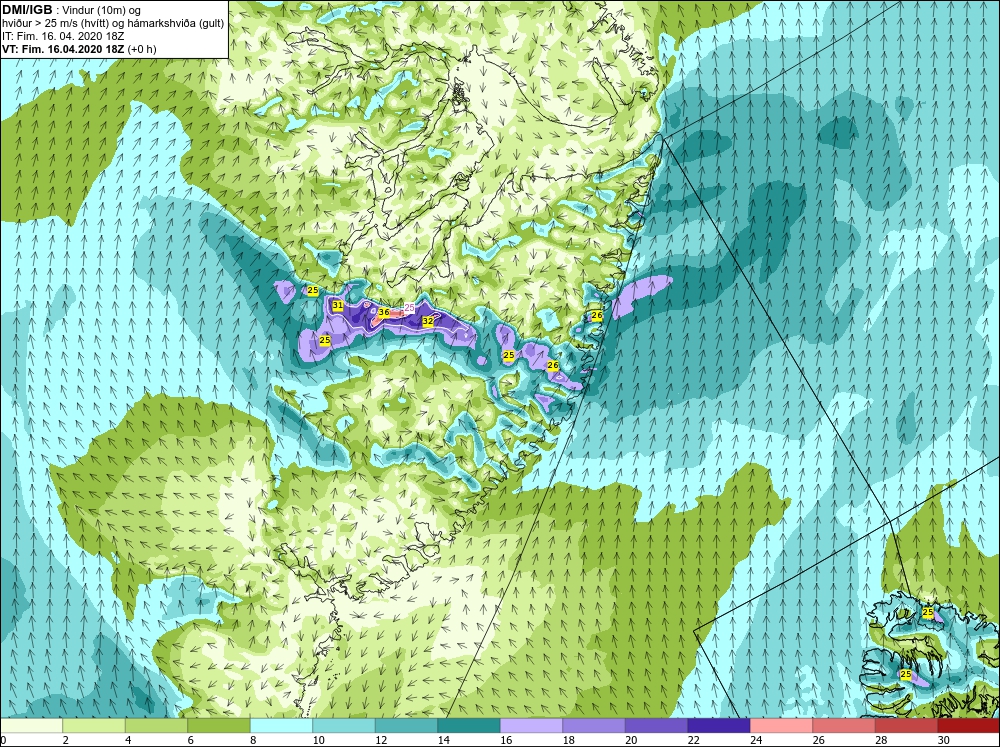The height and width of the screenshot is (747, 1000).
Task: Pick the green 4–6 legend swatch
Action: [x=156, y=725]
